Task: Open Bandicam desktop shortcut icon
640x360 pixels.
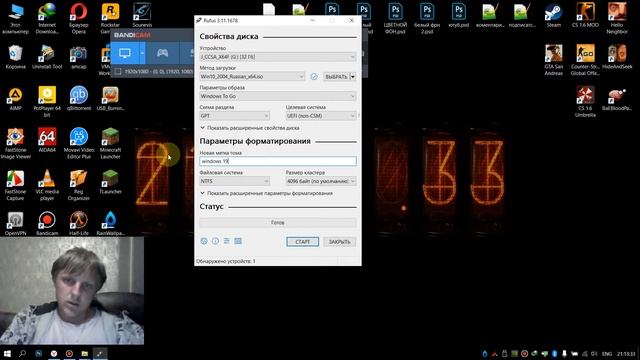Action: point(47,224)
